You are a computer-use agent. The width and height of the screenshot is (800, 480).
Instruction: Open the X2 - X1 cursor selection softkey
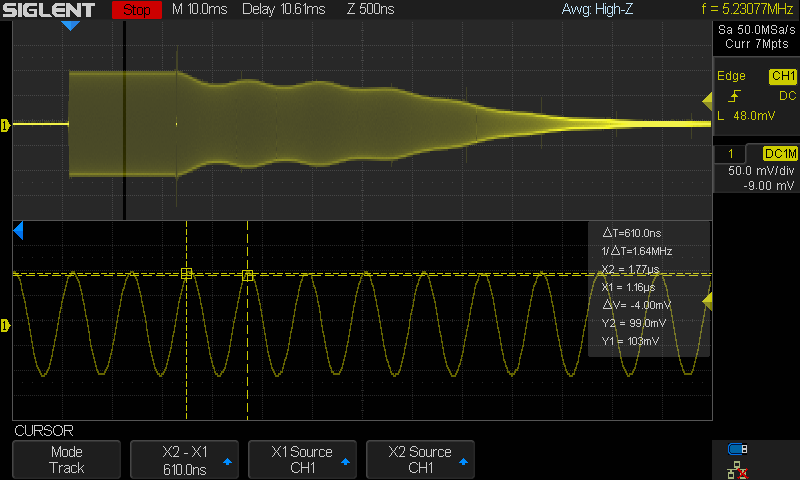point(184,460)
